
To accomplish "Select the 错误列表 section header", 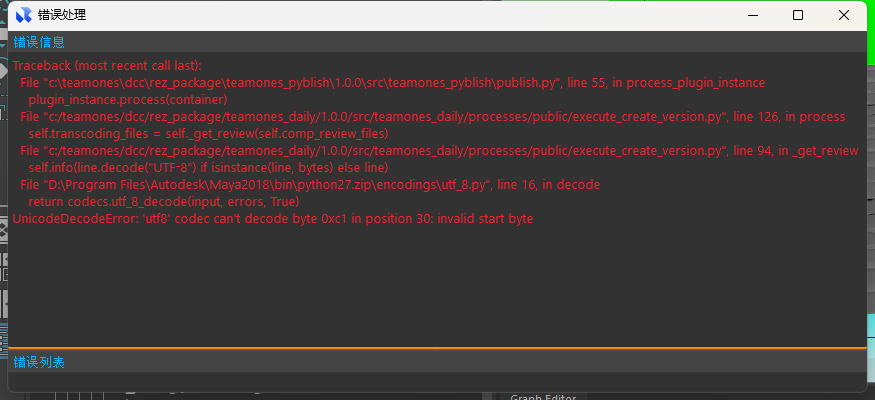I will click(40, 362).
